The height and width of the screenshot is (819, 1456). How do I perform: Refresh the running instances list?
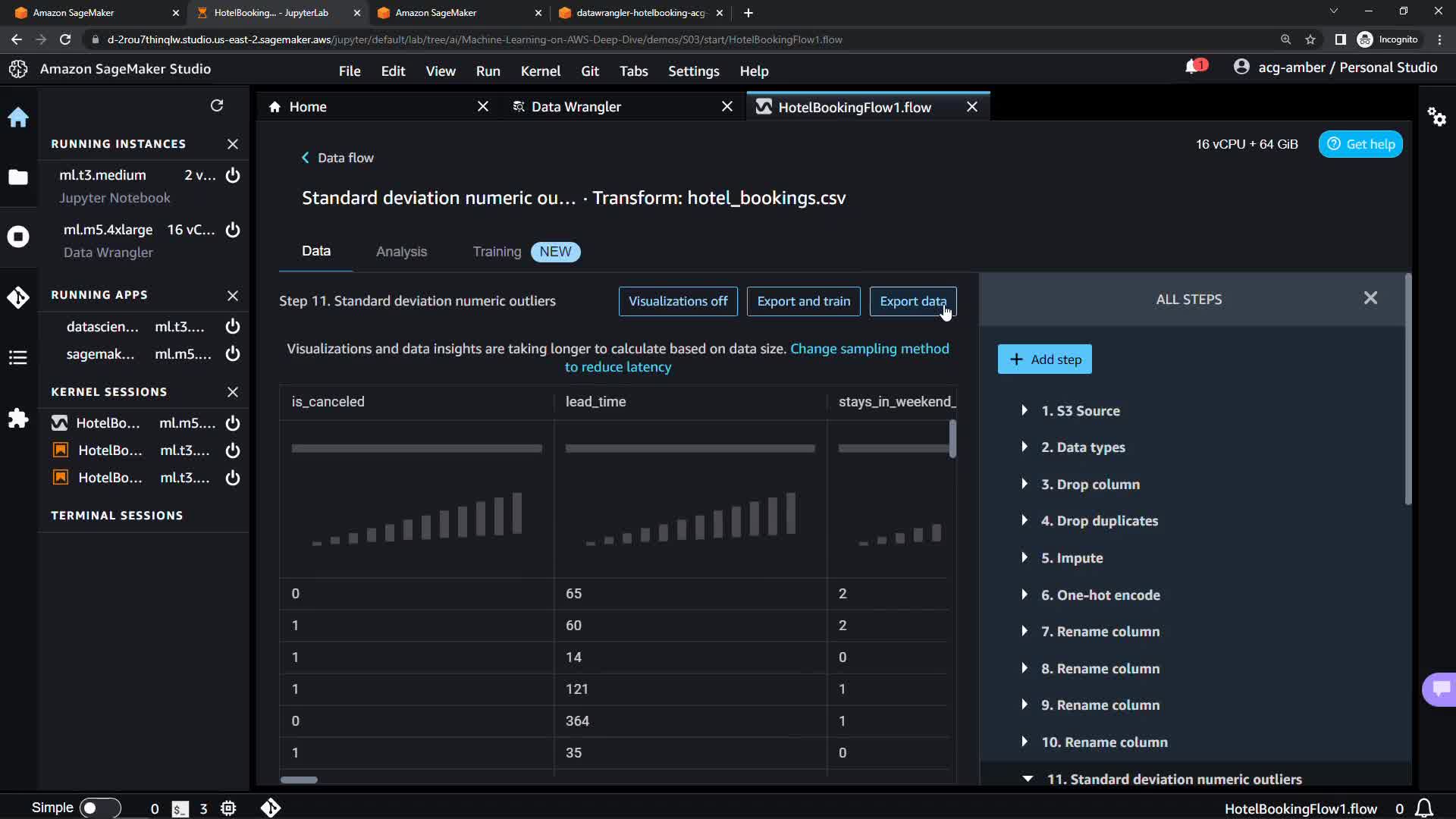(217, 106)
